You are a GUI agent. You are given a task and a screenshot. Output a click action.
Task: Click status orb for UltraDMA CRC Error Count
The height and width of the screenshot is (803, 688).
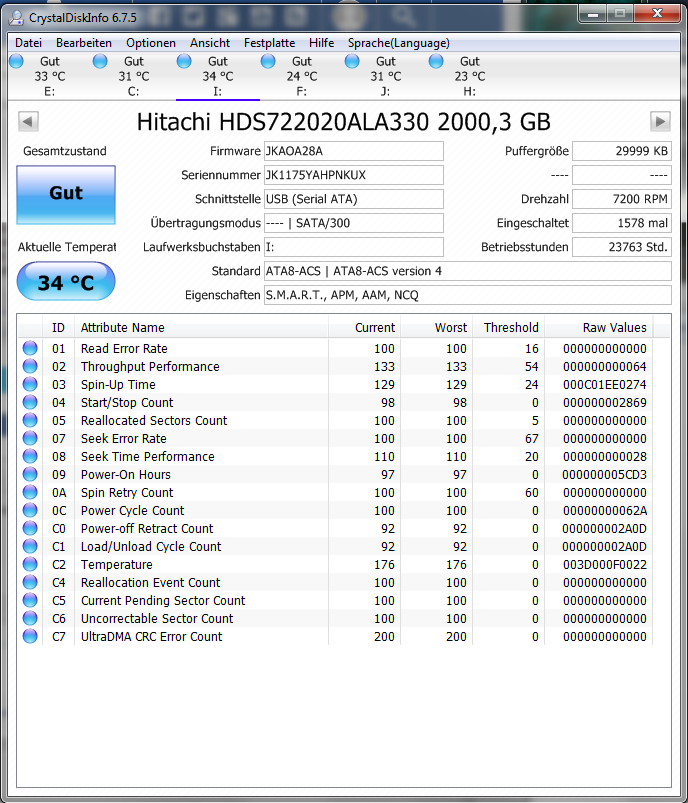coord(30,636)
